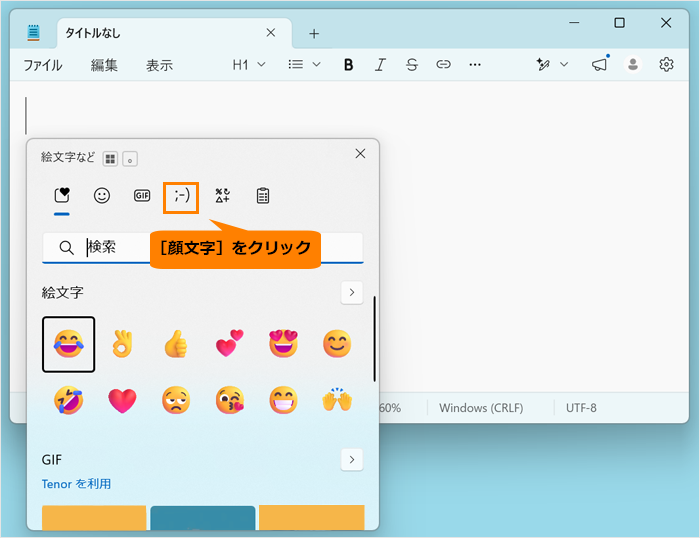Close the タイトルなし tab
This screenshot has width=700, height=538.
point(271,33)
